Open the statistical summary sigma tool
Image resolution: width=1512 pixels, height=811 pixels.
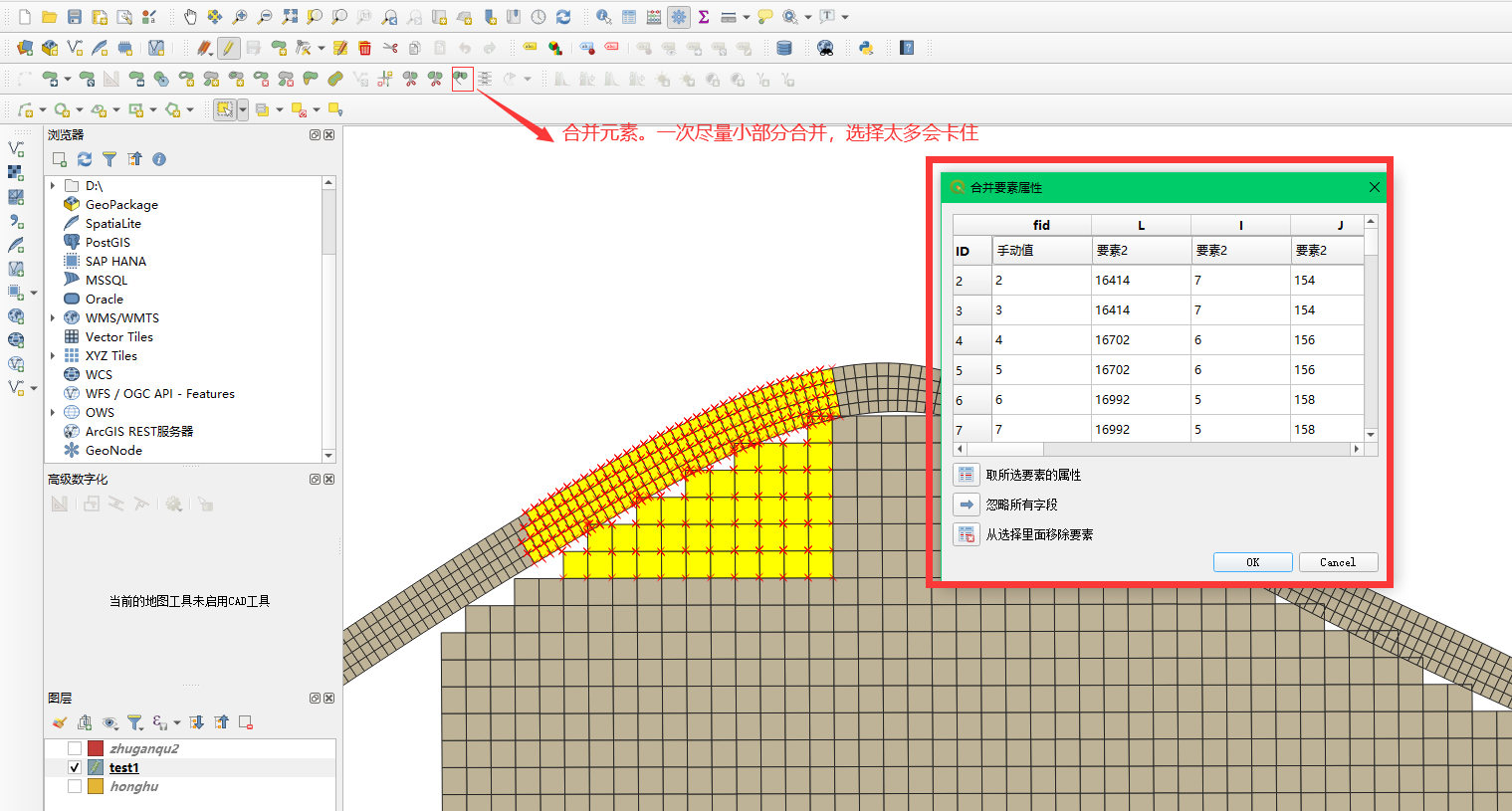[704, 17]
